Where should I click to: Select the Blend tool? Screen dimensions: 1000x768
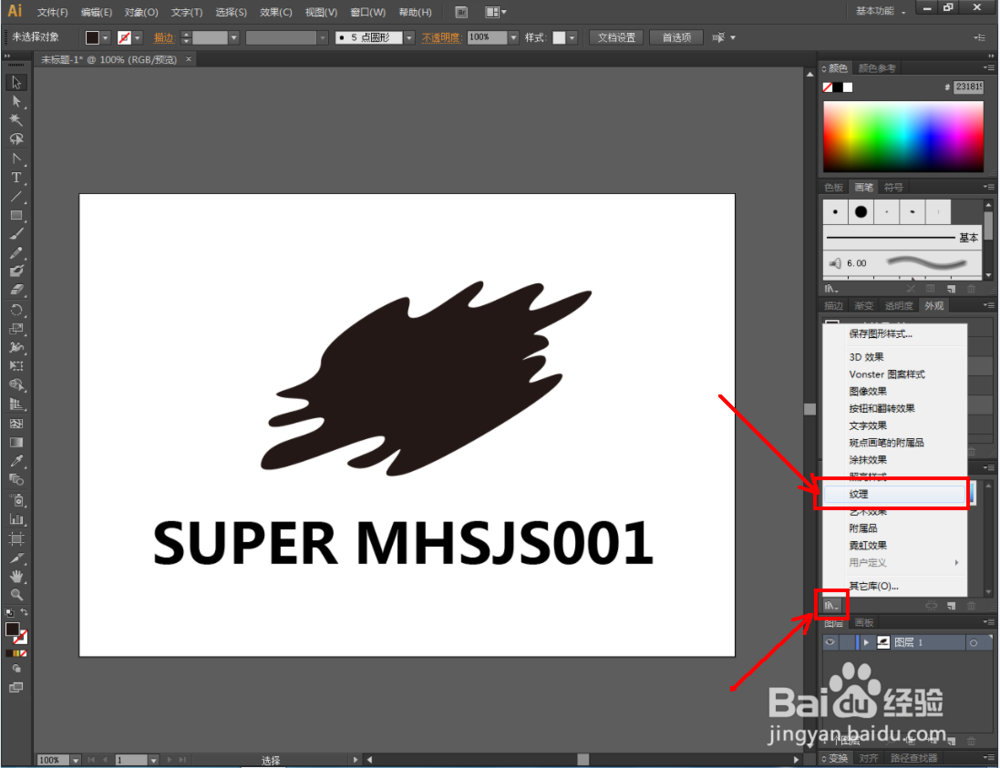pyautogui.click(x=16, y=480)
